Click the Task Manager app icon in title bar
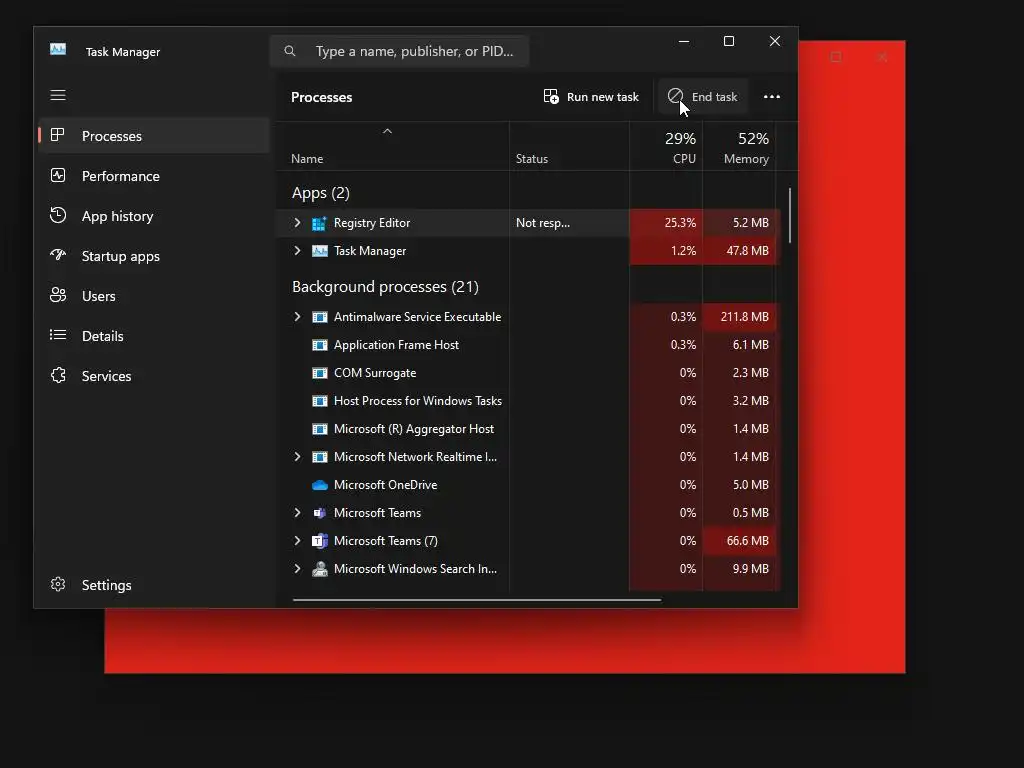The height and width of the screenshot is (768, 1024). tap(58, 50)
